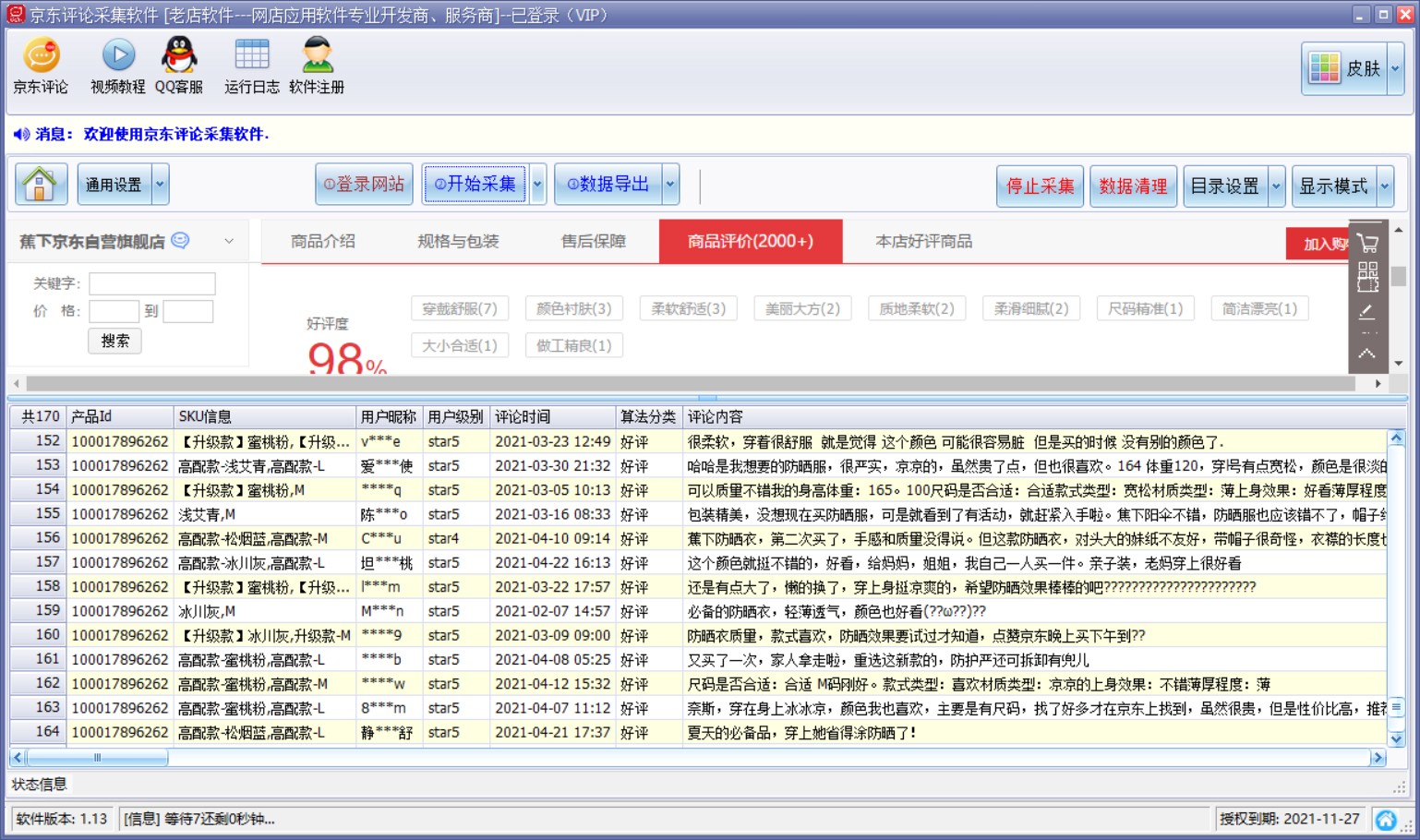
Task: Click the speaker icon next to 消息
Action: click(21, 135)
